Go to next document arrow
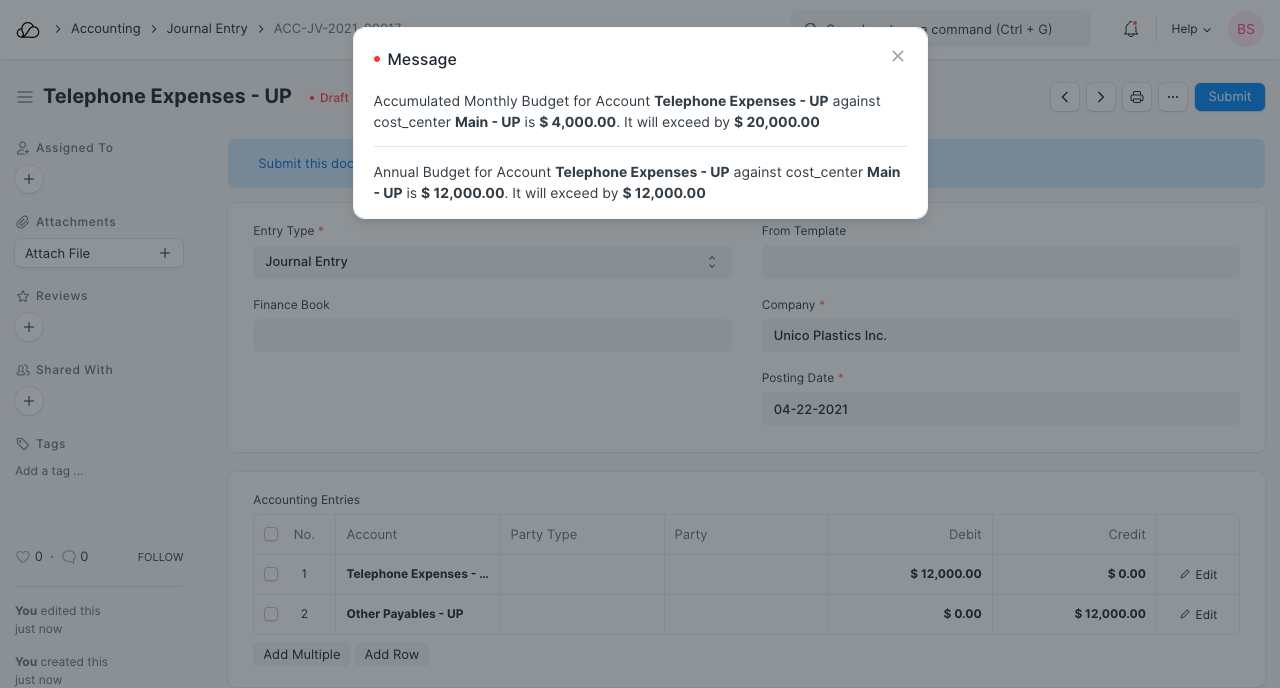The image size is (1280, 688). coord(1101,97)
